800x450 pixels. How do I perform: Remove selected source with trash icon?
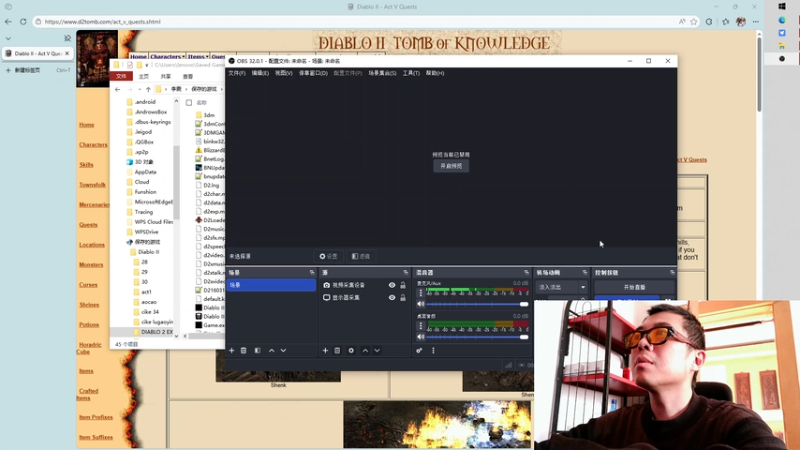(337, 351)
